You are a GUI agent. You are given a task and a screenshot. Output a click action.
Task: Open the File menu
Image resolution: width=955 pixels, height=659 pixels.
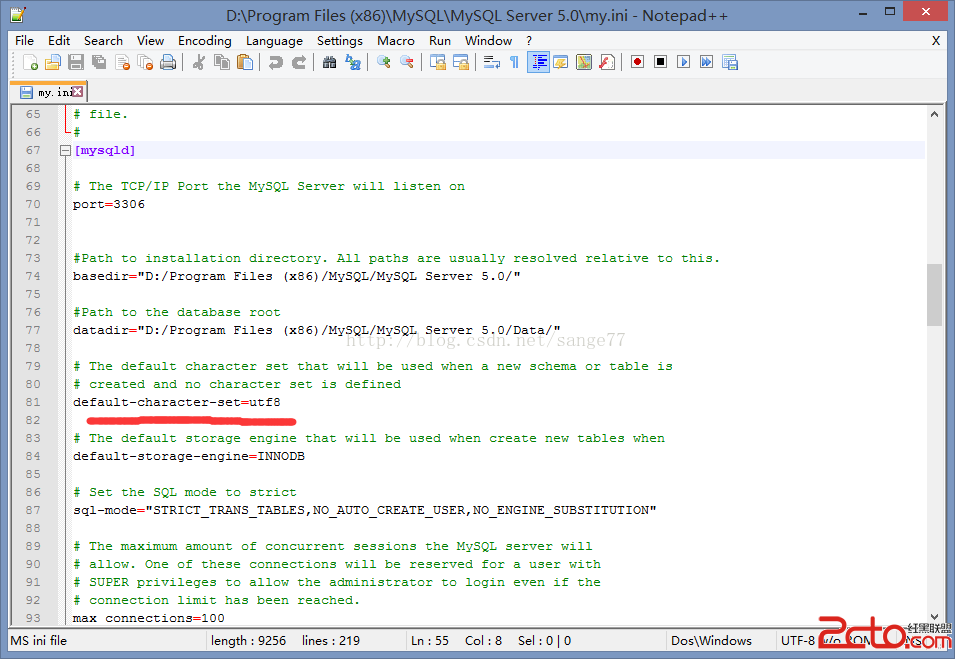[24, 41]
